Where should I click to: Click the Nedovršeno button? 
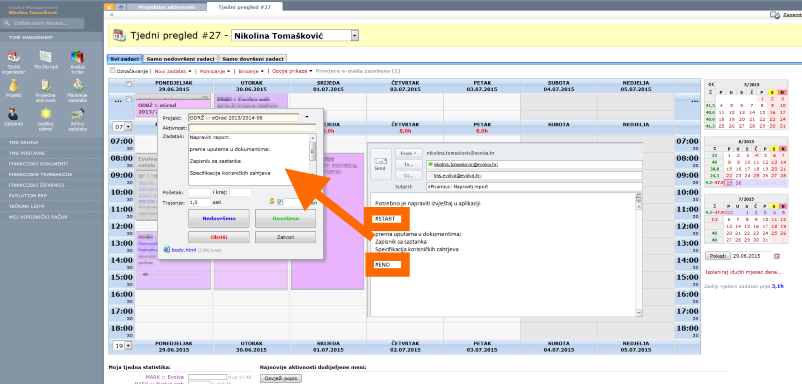(219, 218)
